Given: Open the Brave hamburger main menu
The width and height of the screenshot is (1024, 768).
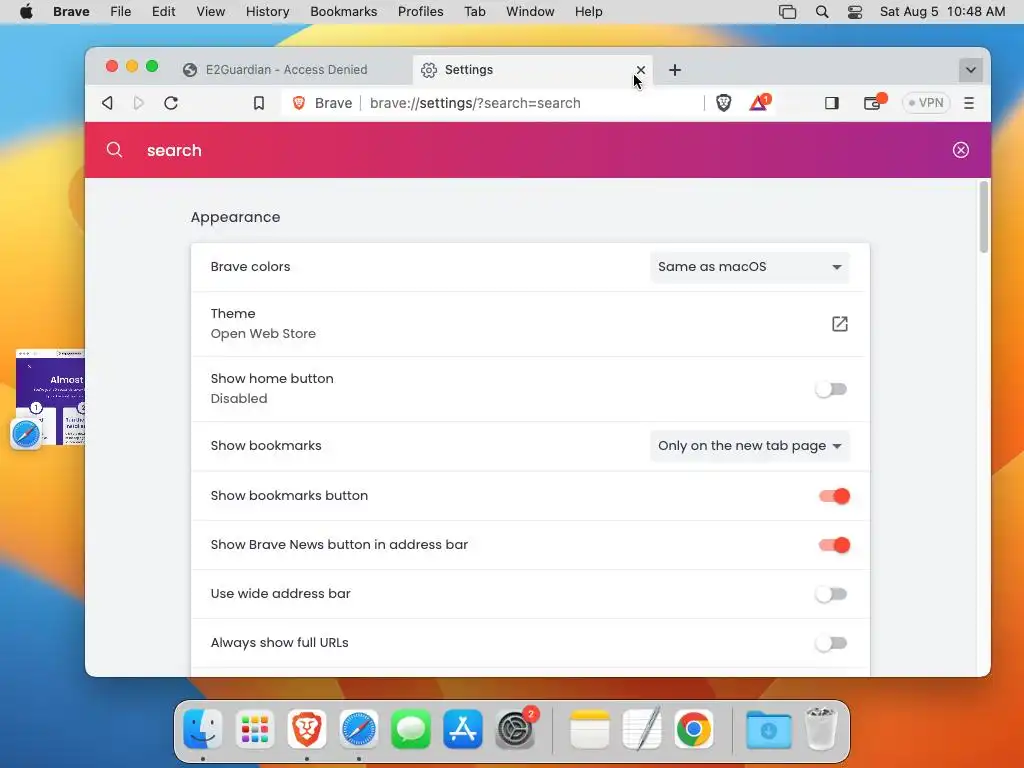Looking at the screenshot, I should pos(968,103).
